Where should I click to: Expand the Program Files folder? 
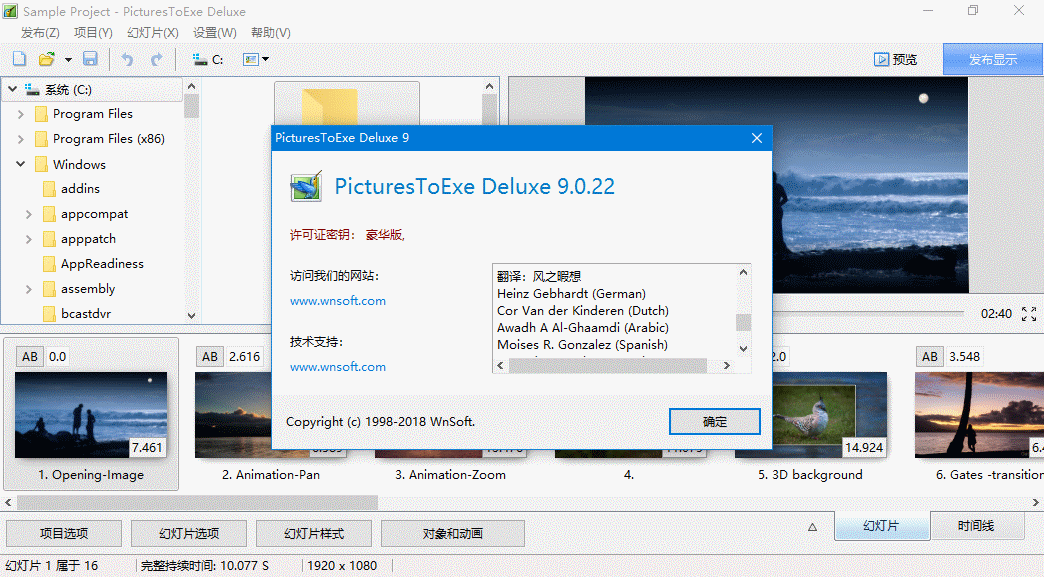click(x=21, y=114)
